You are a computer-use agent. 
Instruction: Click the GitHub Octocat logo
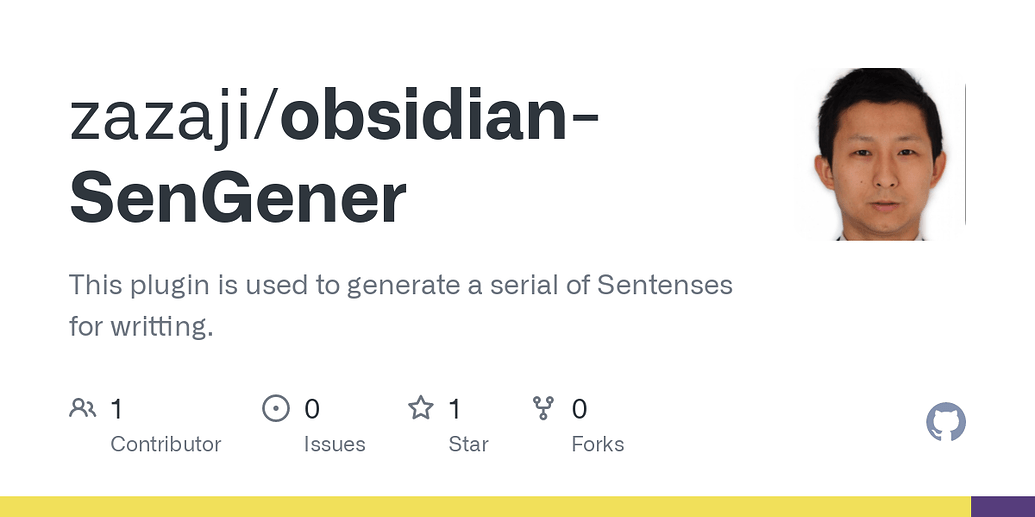tap(946, 423)
